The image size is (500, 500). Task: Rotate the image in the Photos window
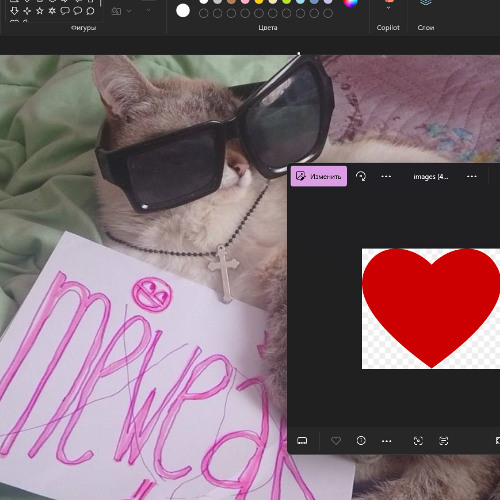point(361,176)
